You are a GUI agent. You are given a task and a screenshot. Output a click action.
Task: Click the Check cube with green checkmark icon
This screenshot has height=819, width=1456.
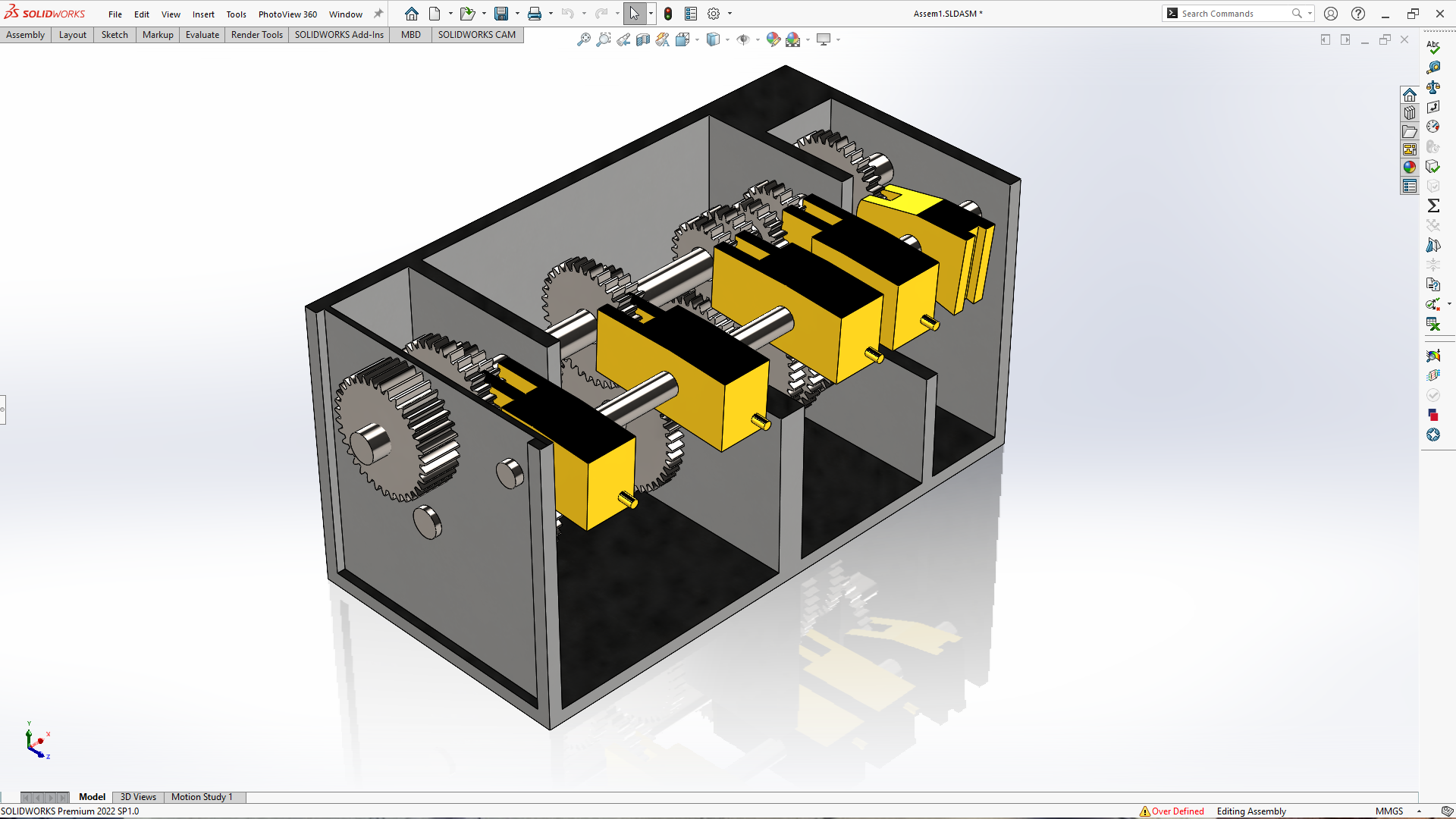click(1433, 166)
